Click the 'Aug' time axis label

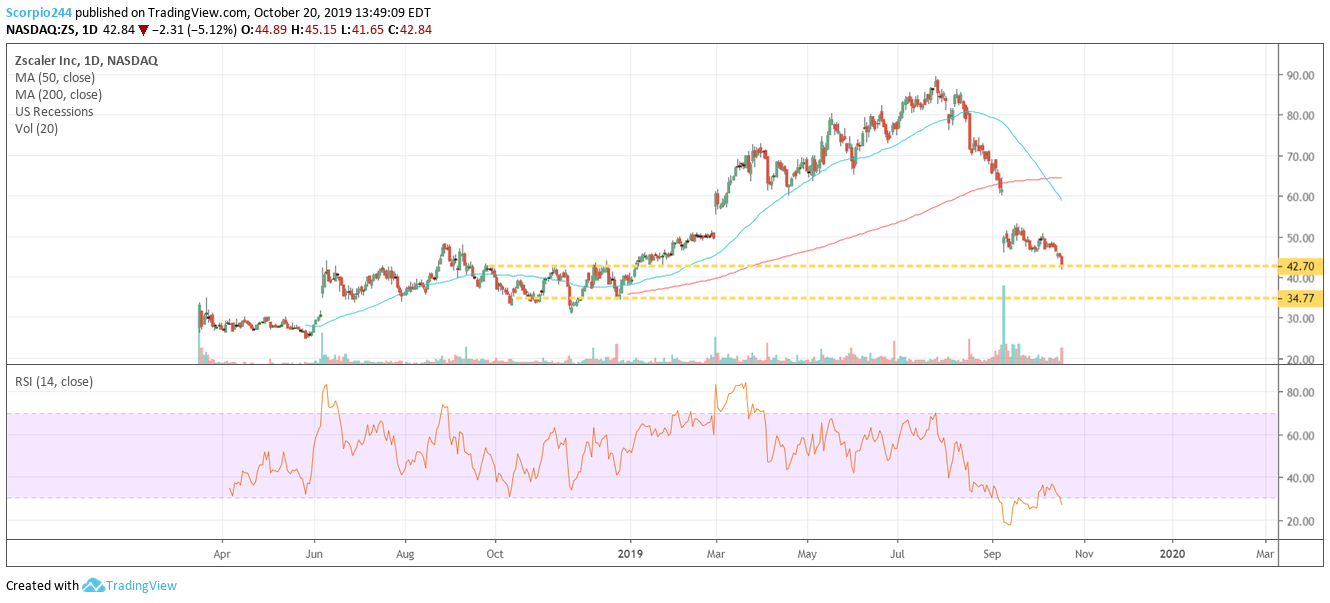tap(405, 552)
